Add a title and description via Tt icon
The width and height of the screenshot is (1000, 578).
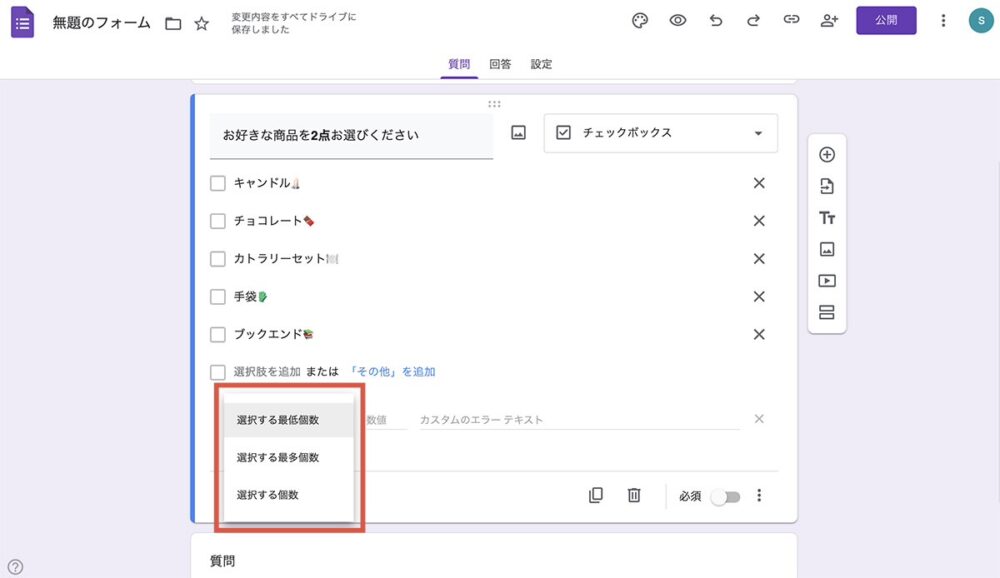(x=827, y=217)
